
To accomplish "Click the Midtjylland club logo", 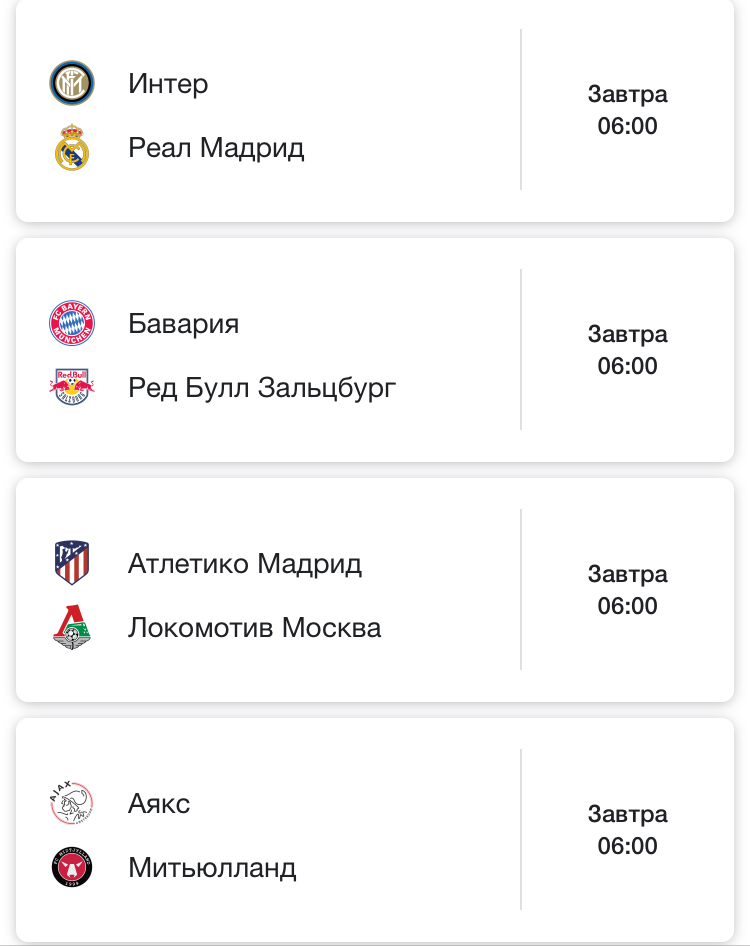I will (72, 868).
